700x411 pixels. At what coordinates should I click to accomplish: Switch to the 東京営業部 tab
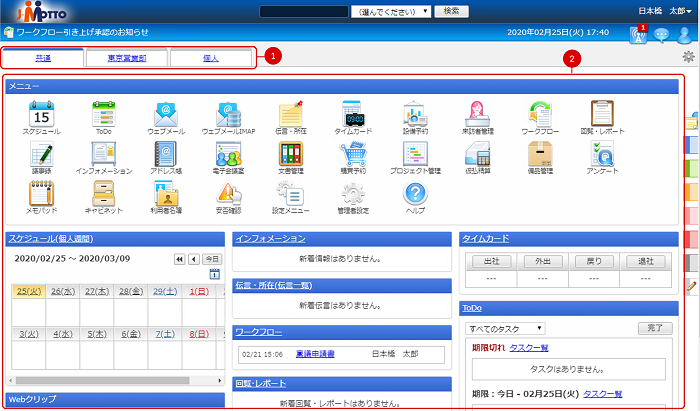point(127,58)
